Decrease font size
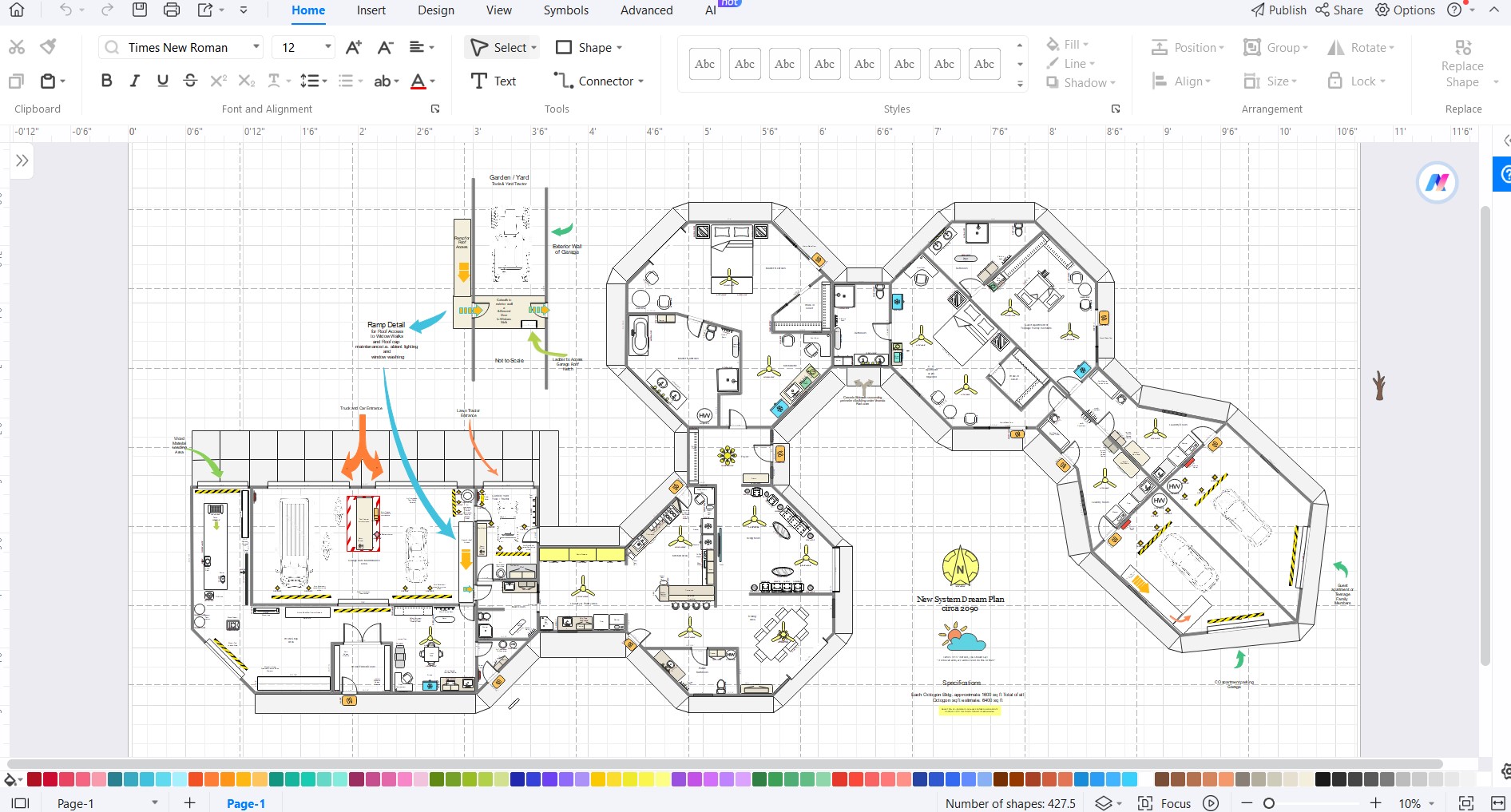 pos(385,47)
